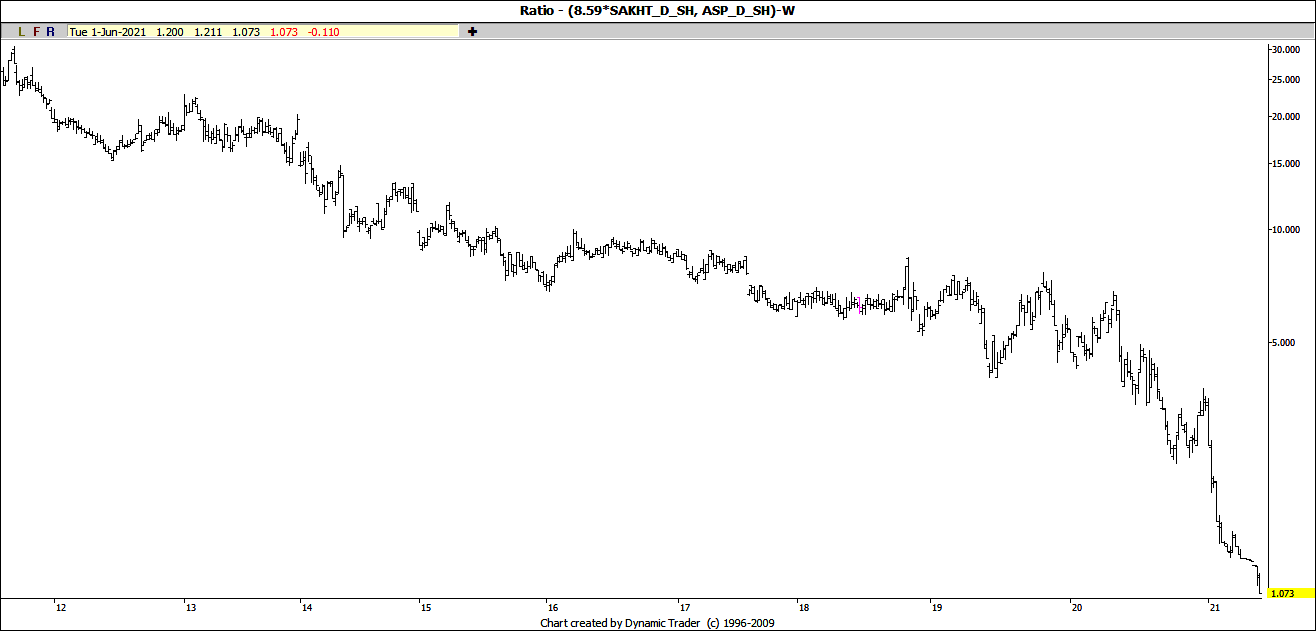This screenshot has height=631, width=1316.
Task: Click the red net change value -0.110
Action: pyautogui.click(x=323, y=32)
